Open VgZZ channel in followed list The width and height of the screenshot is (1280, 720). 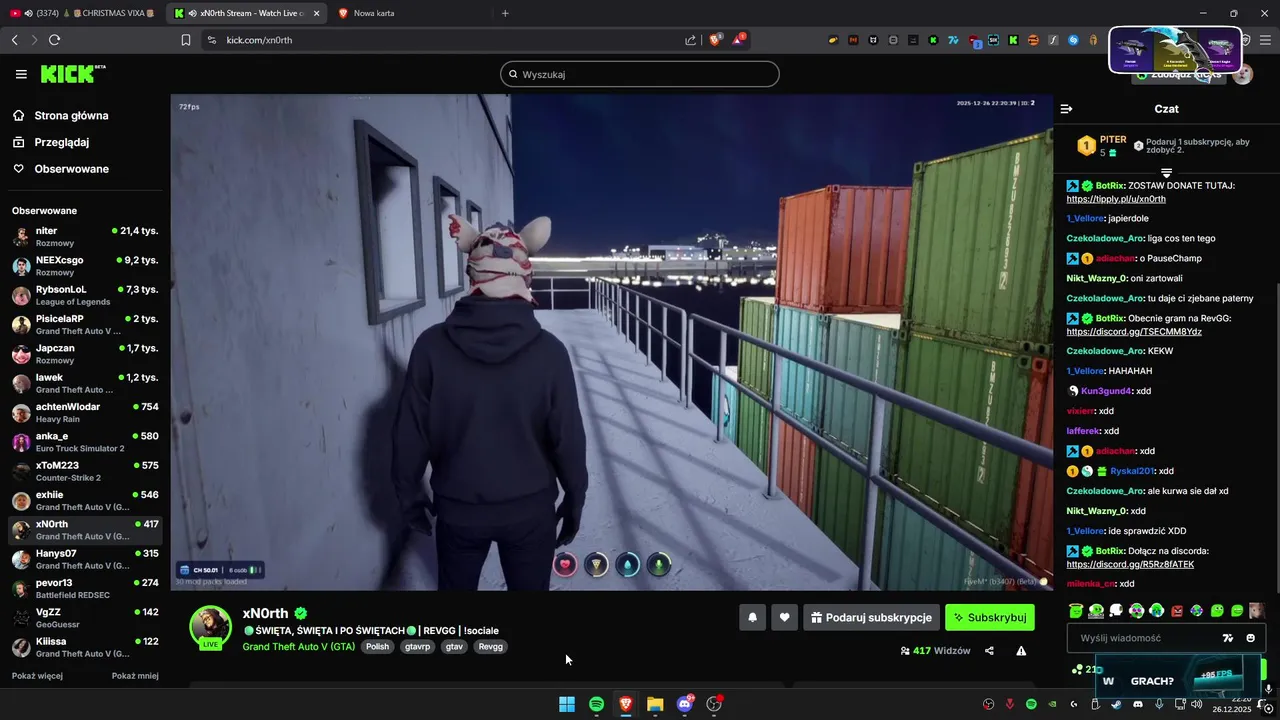85,618
